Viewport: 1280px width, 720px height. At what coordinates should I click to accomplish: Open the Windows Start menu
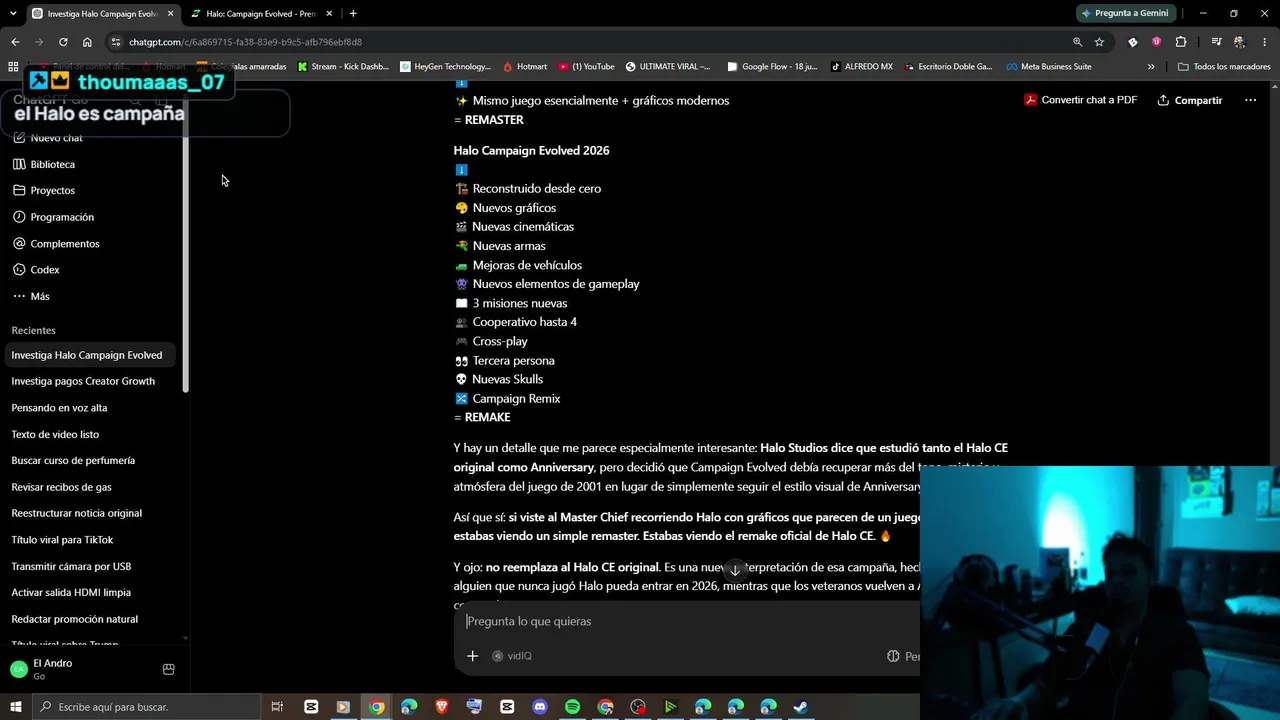point(15,707)
